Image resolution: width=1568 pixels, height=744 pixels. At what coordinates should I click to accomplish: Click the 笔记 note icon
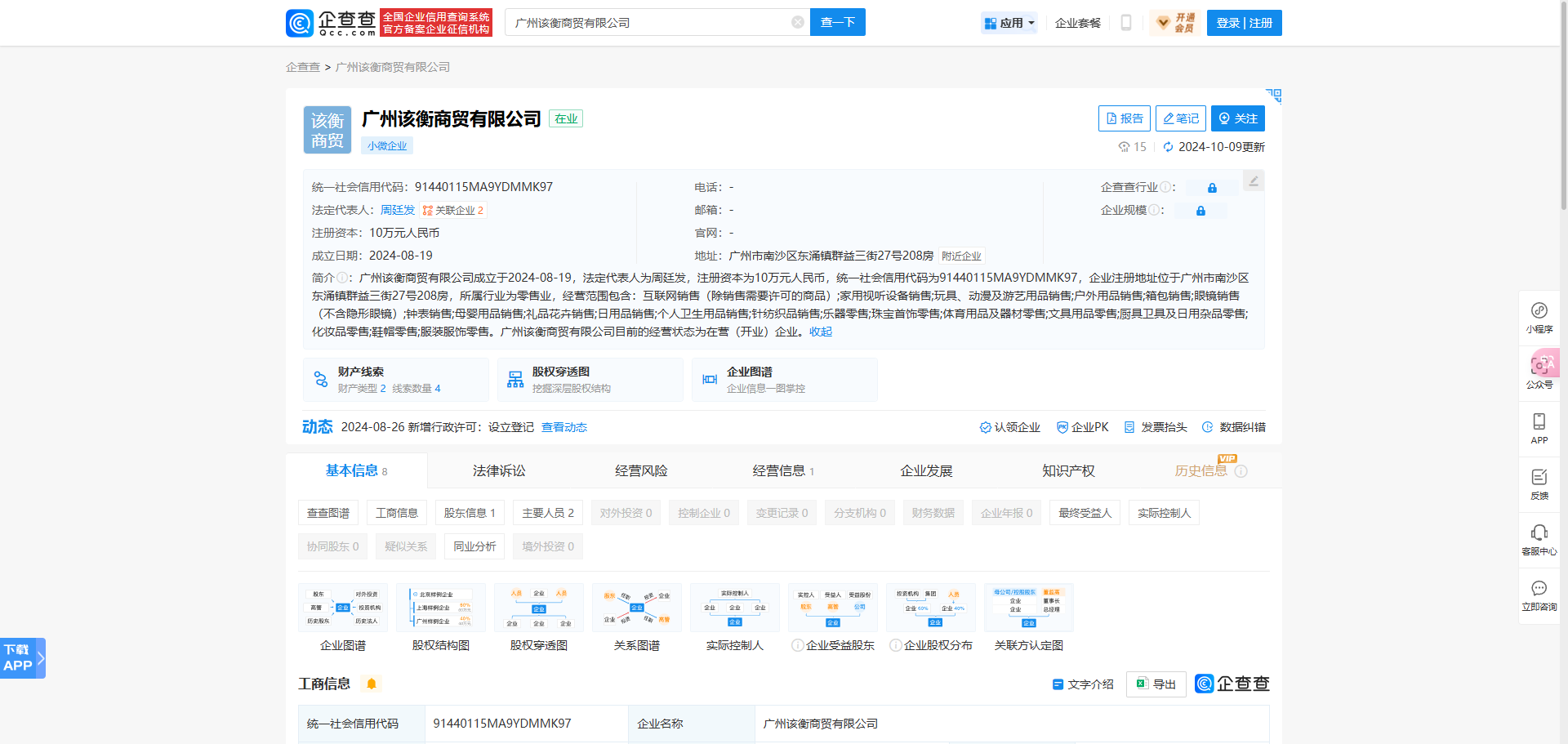tap(1180, 118)
